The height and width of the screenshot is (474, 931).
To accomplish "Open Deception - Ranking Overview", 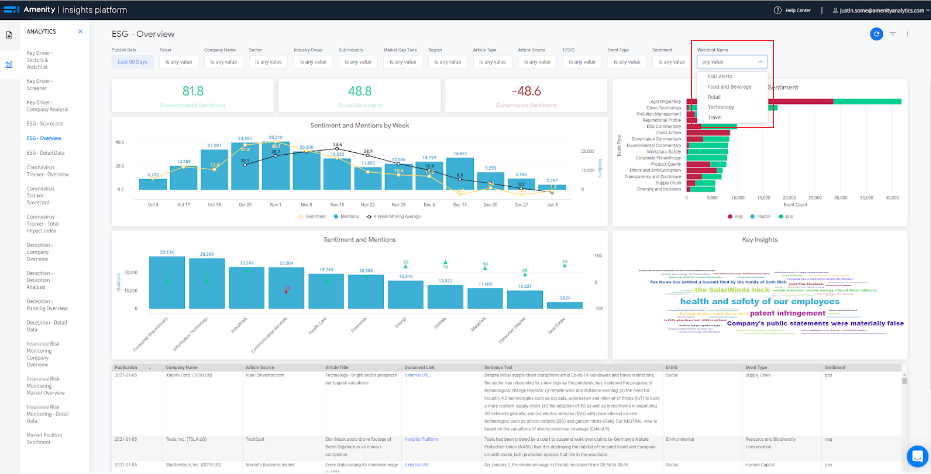I will point(47,305).
